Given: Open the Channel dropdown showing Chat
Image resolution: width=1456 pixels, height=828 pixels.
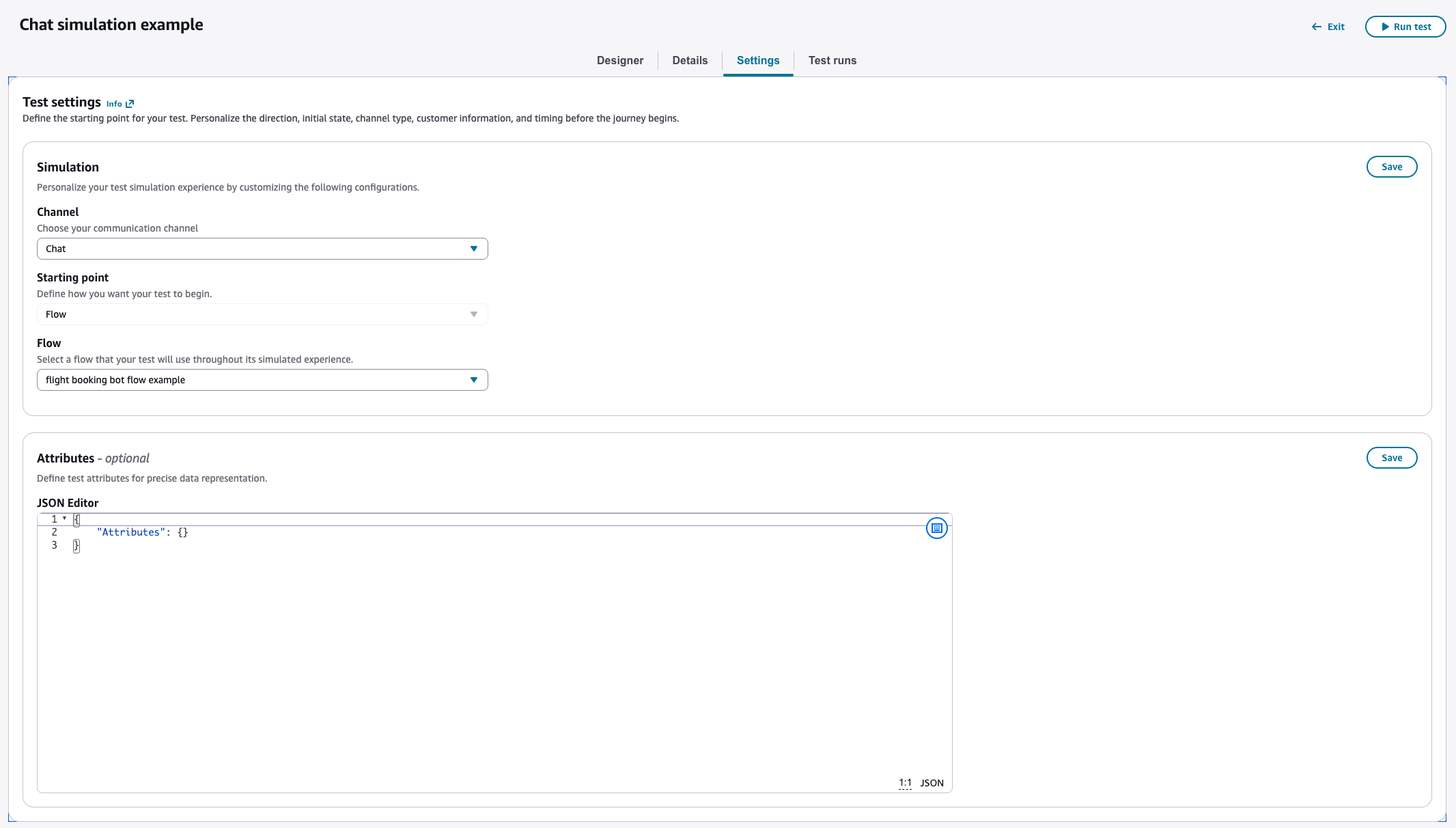Looking at the screenshot, I should click(x=262, y=249).
